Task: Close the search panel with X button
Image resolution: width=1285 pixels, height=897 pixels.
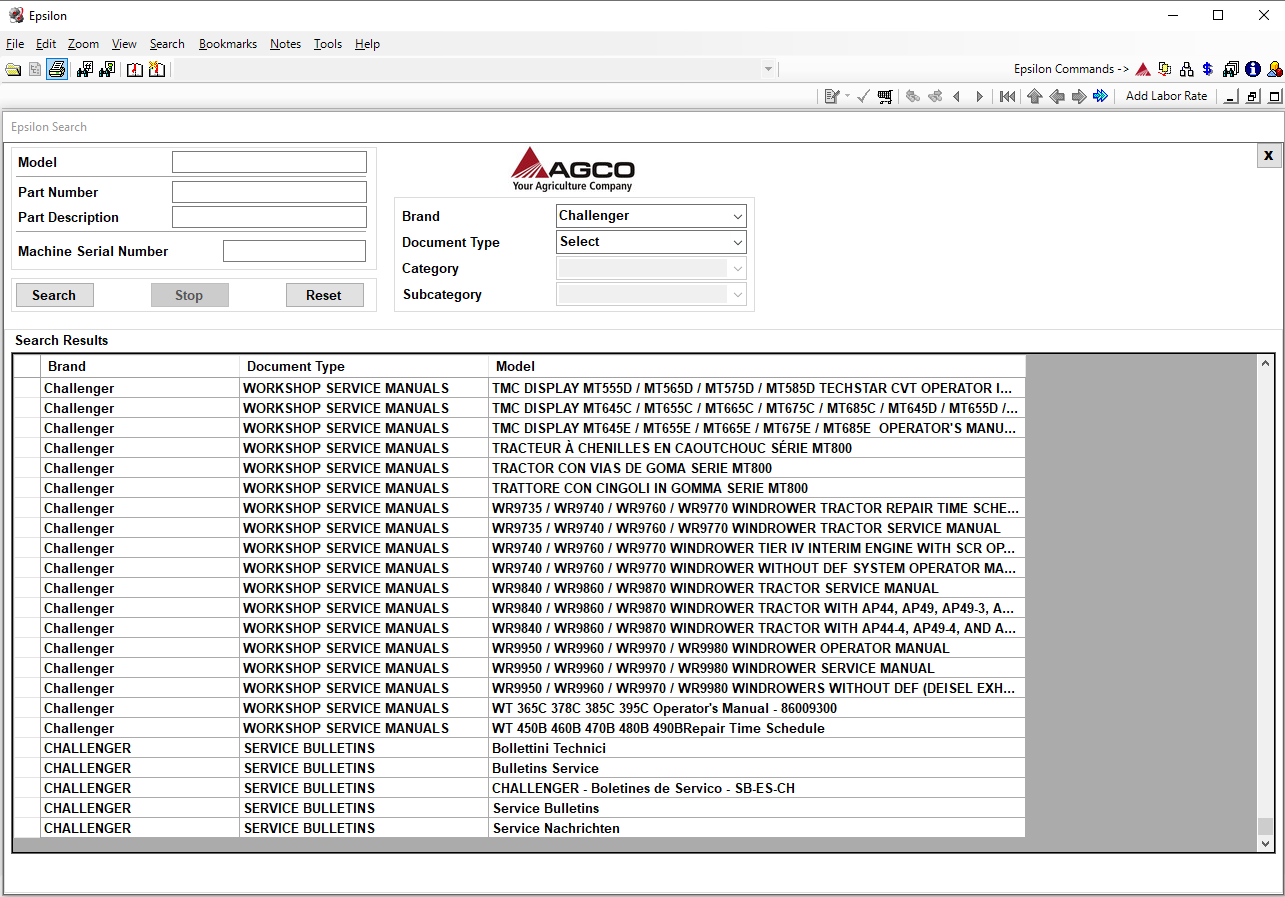Action: [x=1268, y=156]
